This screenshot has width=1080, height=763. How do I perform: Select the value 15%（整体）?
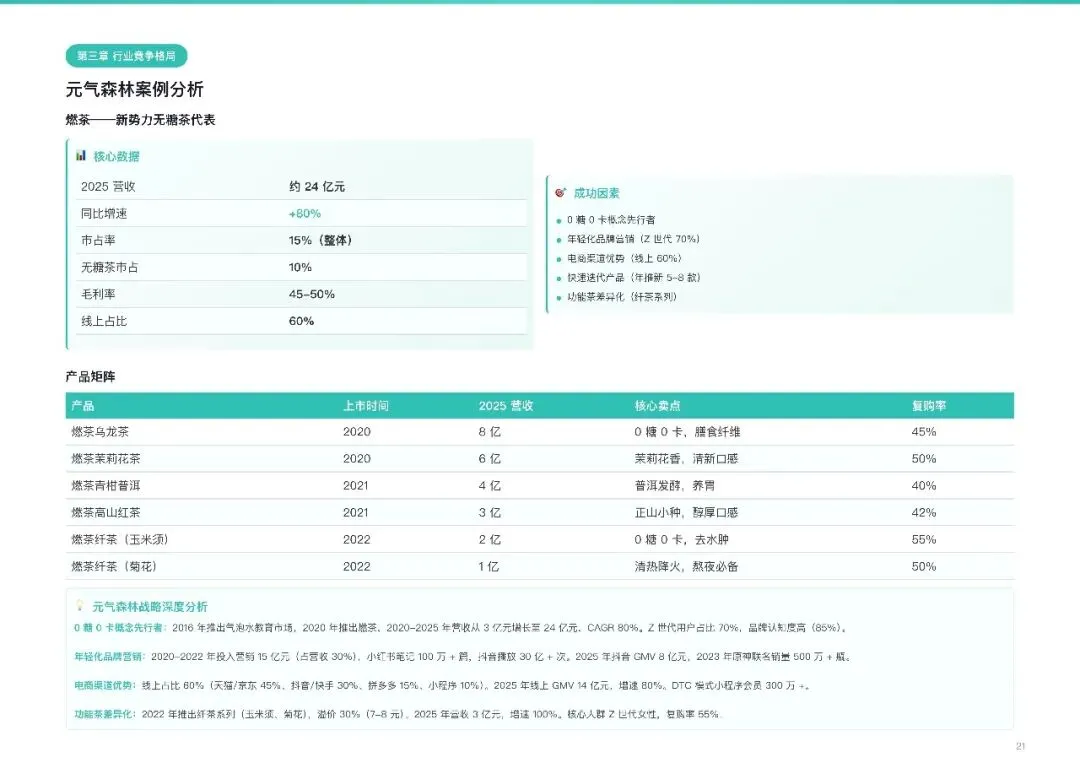point(320,240)
